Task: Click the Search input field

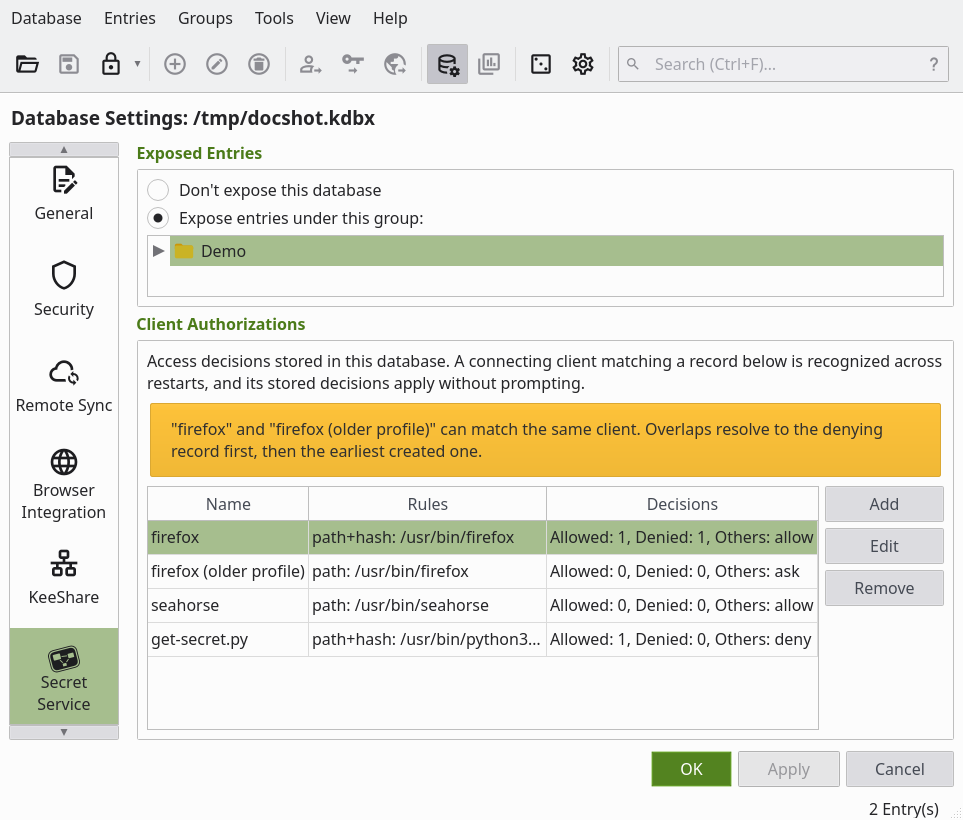Action: (x=783, y=64)
